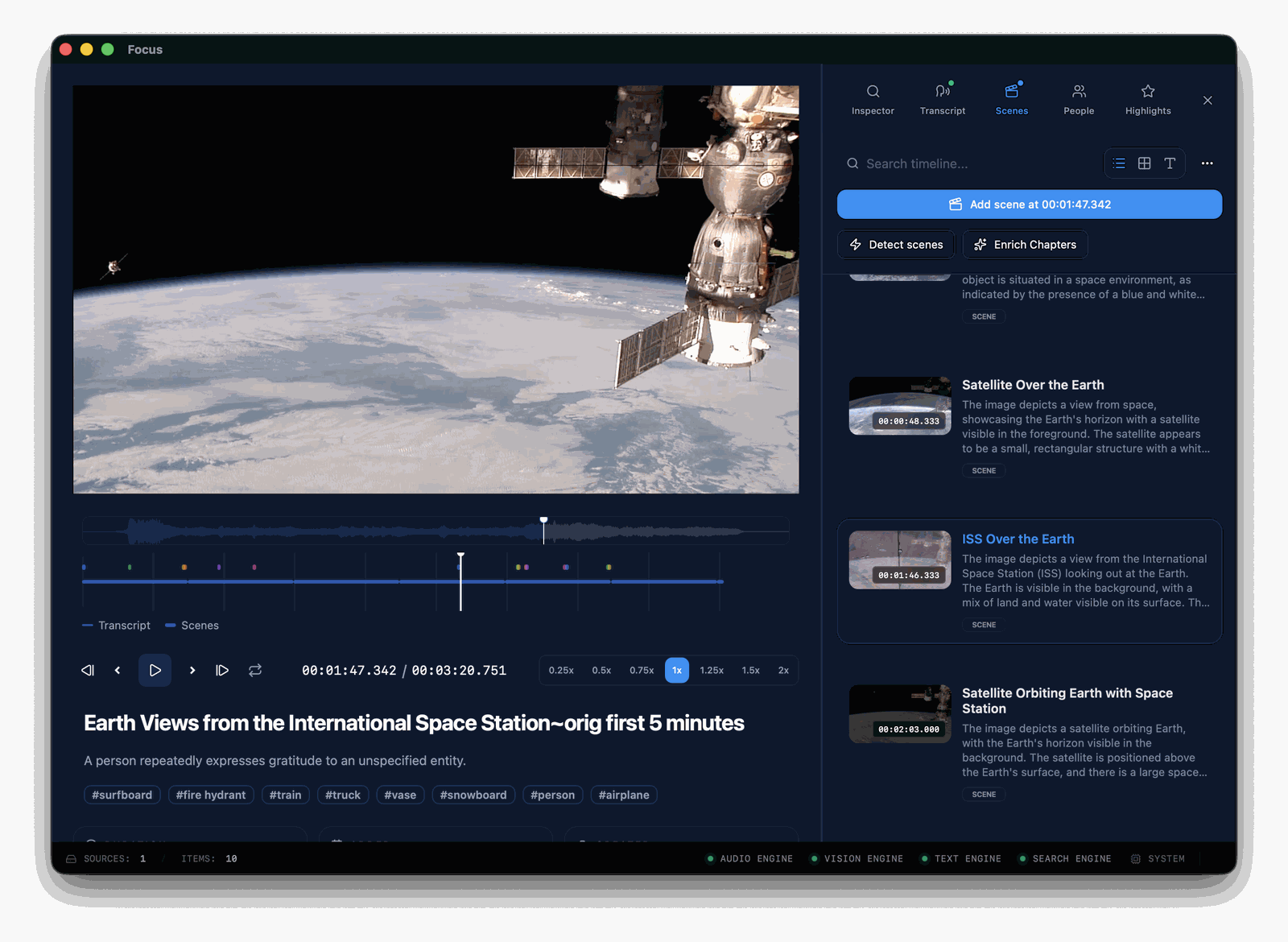Switch to the Transcript tab
This screenshot has width=1288, height=942.
tap(943, 100)
